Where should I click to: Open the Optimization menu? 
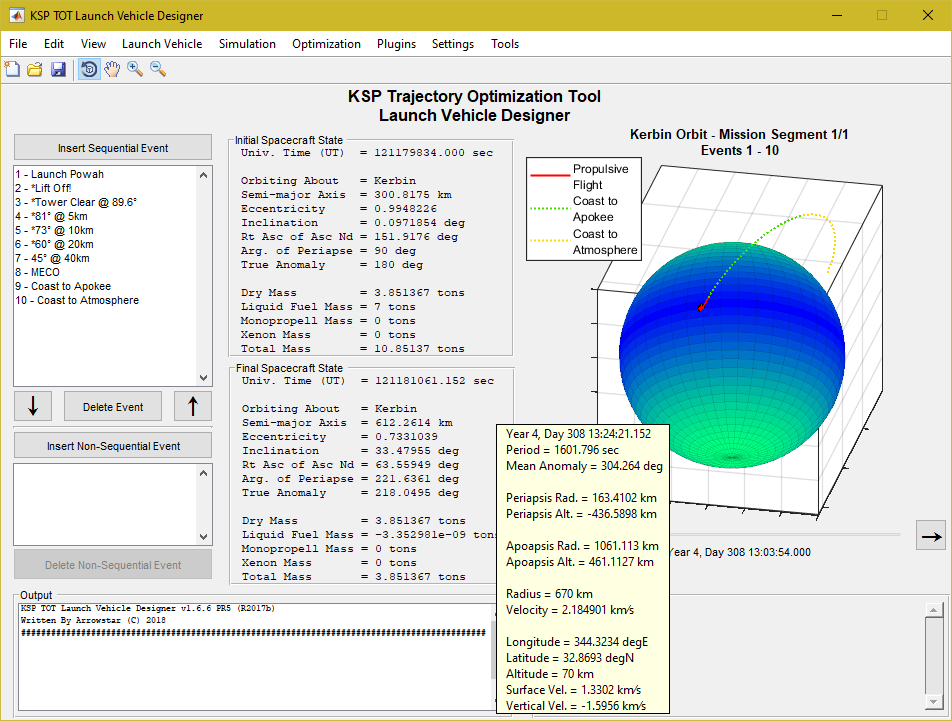tap(326, 44)
